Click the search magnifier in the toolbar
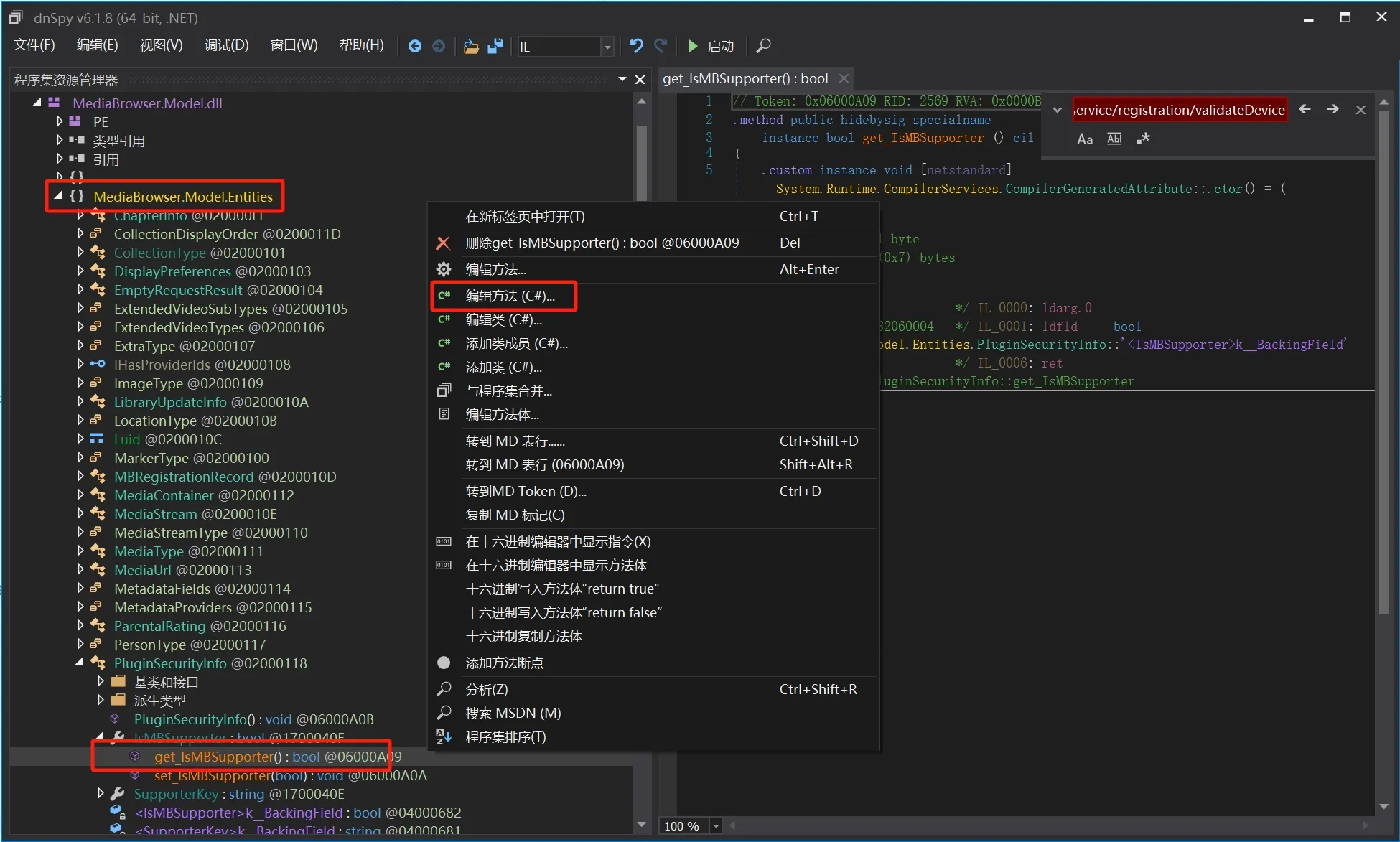The width and height of the screenshot is (1400, 842). 764,46
